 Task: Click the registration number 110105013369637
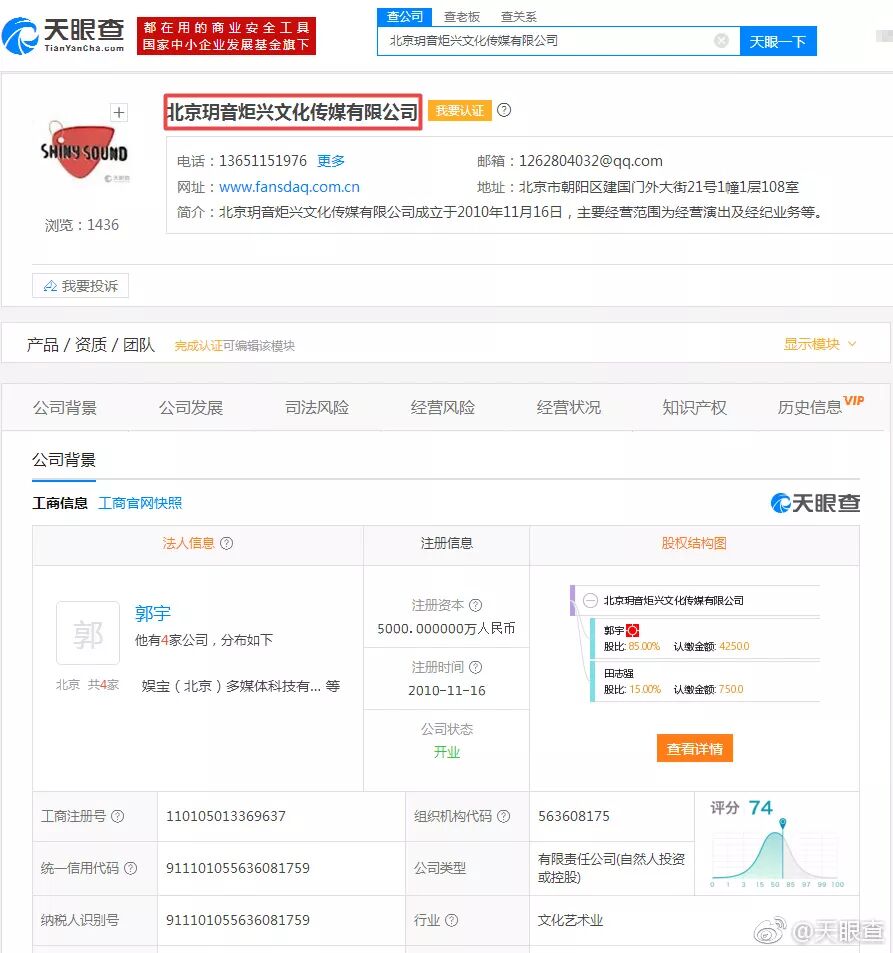click(x=226, y=816)
